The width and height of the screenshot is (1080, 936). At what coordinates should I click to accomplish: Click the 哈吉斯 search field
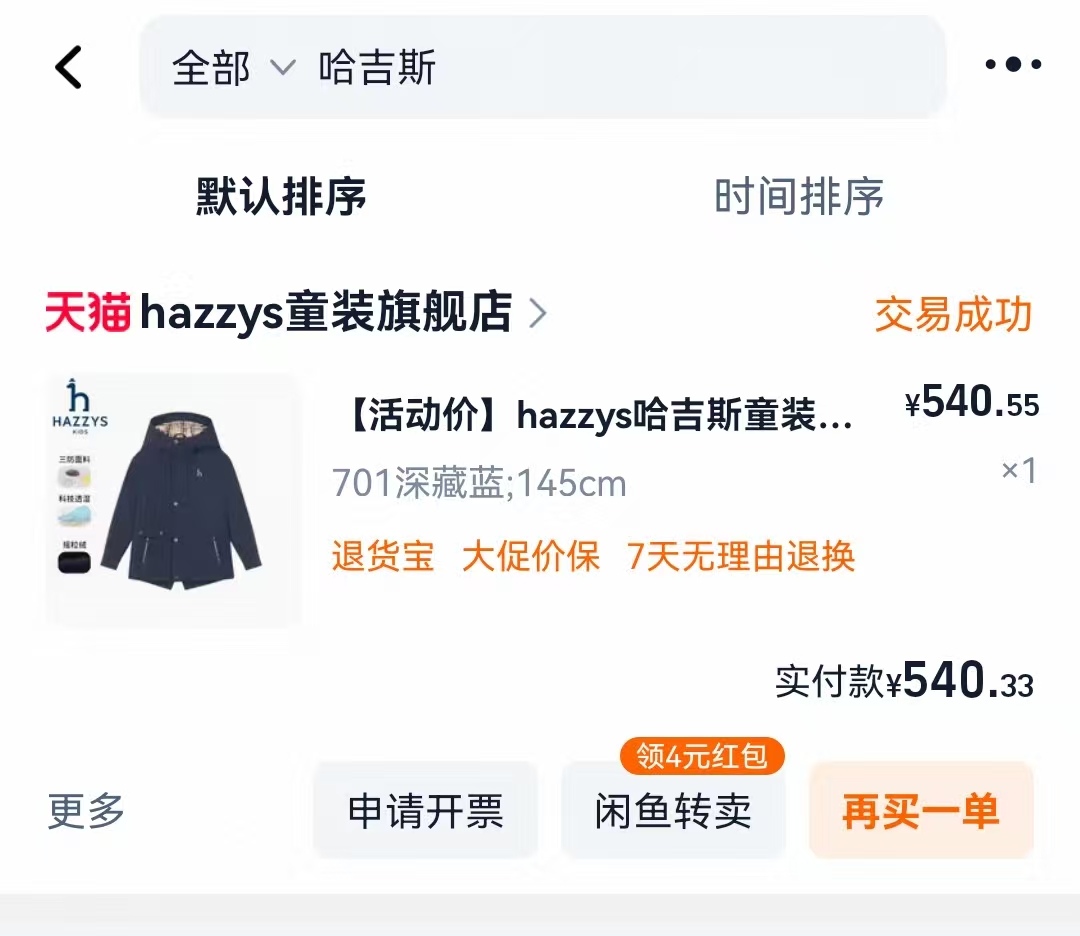tap(543, 67)
